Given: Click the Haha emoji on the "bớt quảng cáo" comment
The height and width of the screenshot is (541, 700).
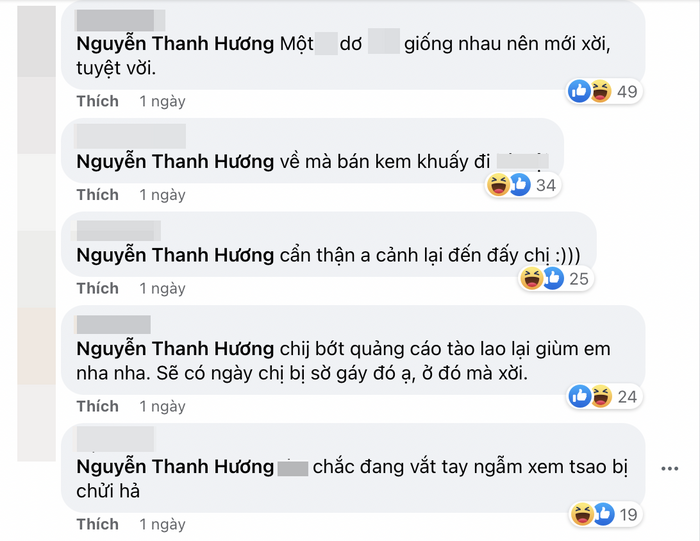Looking at the screenshot, I should (600, 397).
